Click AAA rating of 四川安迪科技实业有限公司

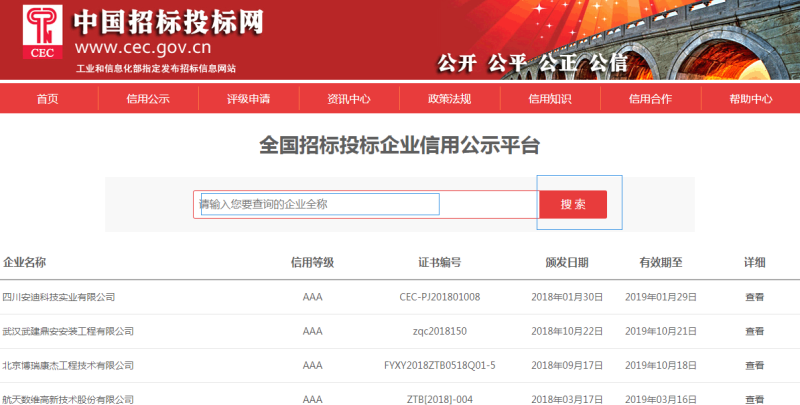312,297
